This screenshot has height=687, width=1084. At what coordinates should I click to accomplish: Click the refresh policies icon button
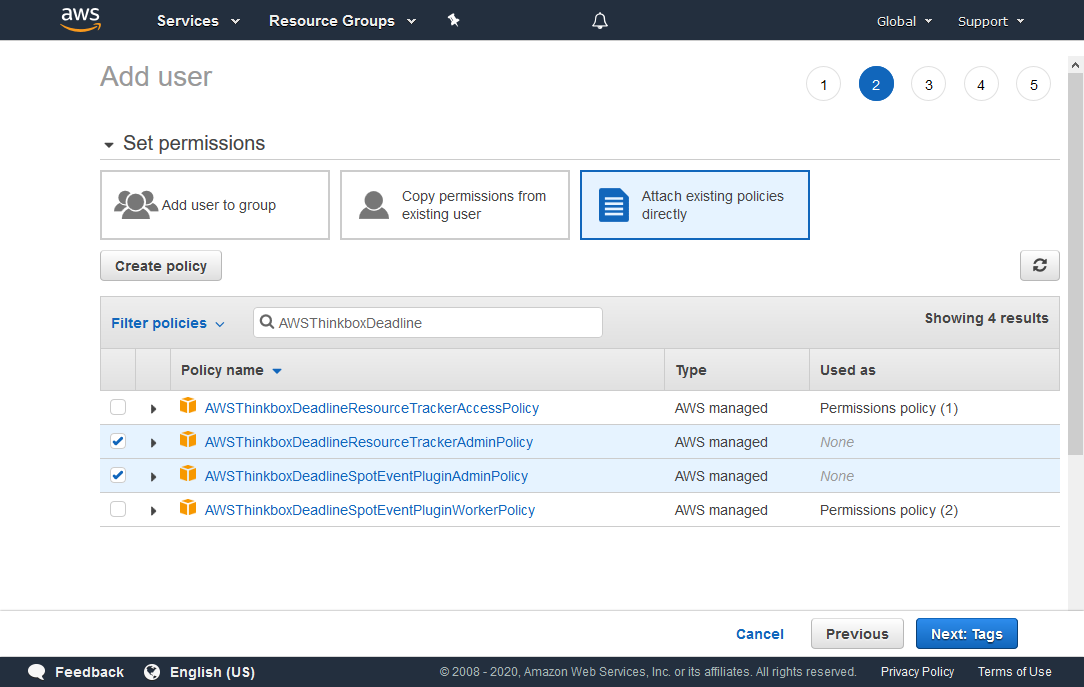click(x=1039, y=265)
